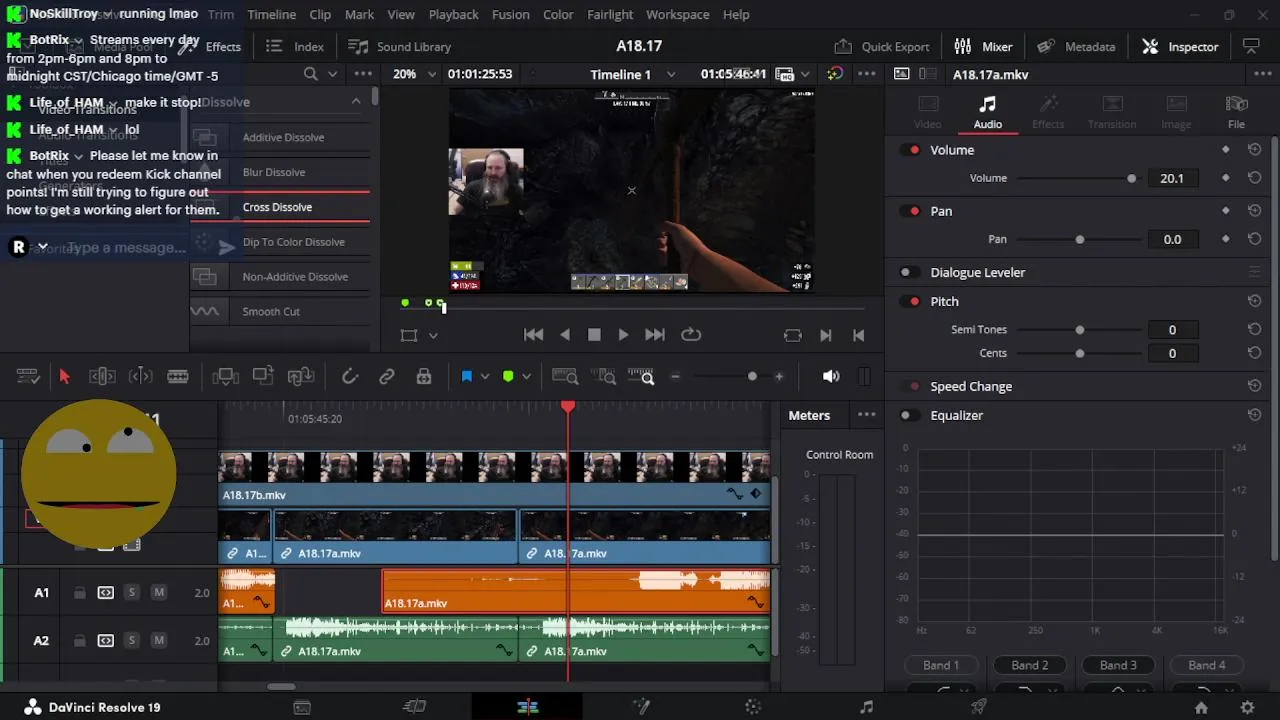The height and width of the screenshot is (720, 1280).
Task: Open the marker color dropdown arrow
Action: pos(526,376)
